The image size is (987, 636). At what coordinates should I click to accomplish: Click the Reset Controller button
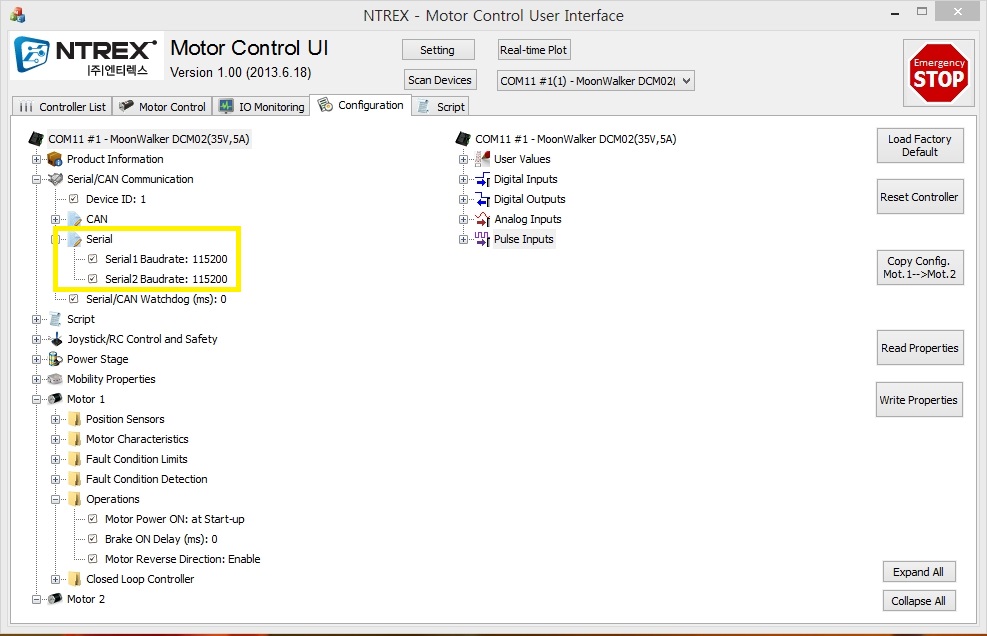pyautogui.click(x=920, y=197)
